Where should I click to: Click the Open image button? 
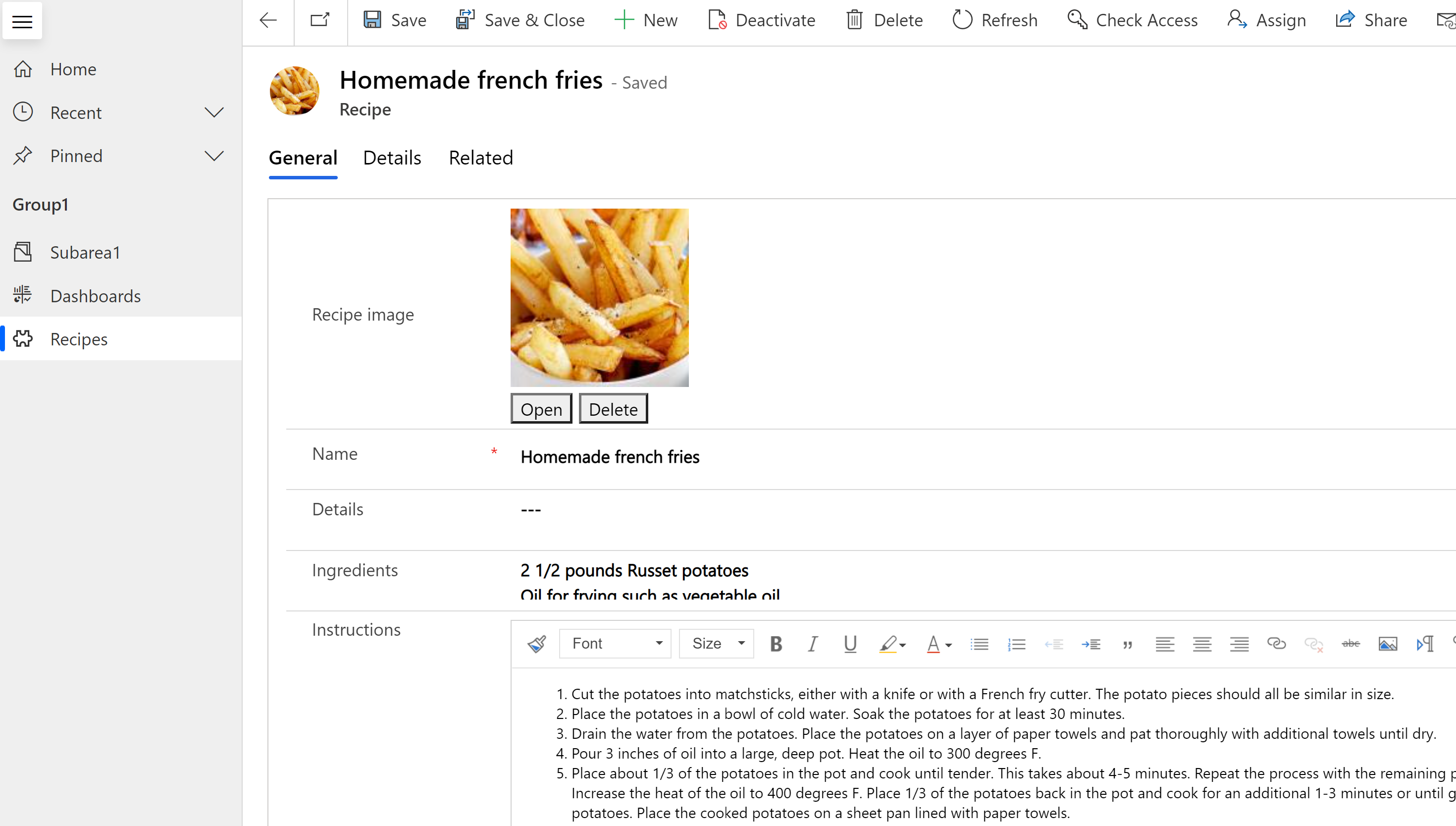pyautogui.click(x=541, y=409)
